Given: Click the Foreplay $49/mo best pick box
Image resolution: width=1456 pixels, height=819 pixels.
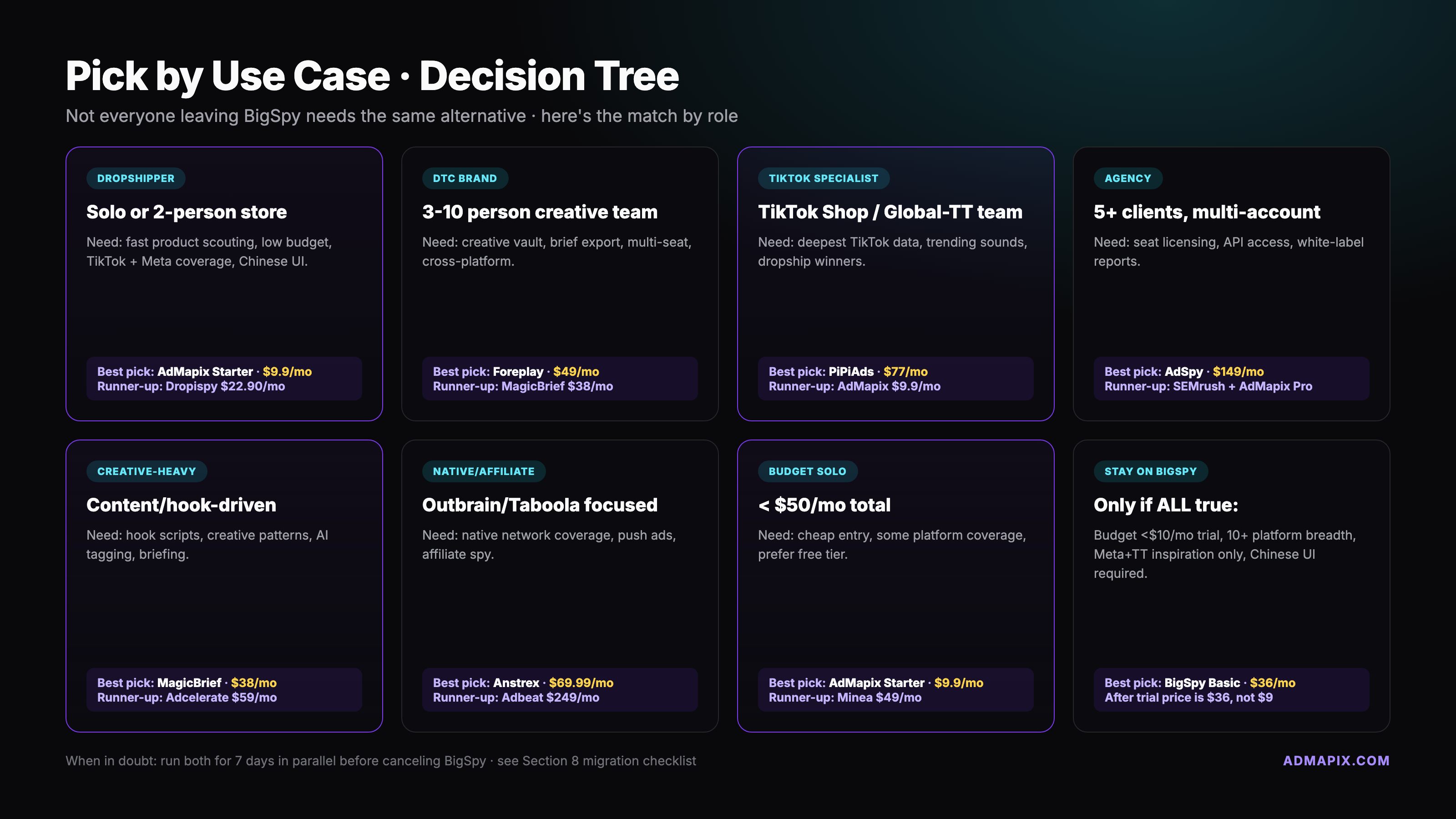Looking at the screenshot, I should pos(560,379).
